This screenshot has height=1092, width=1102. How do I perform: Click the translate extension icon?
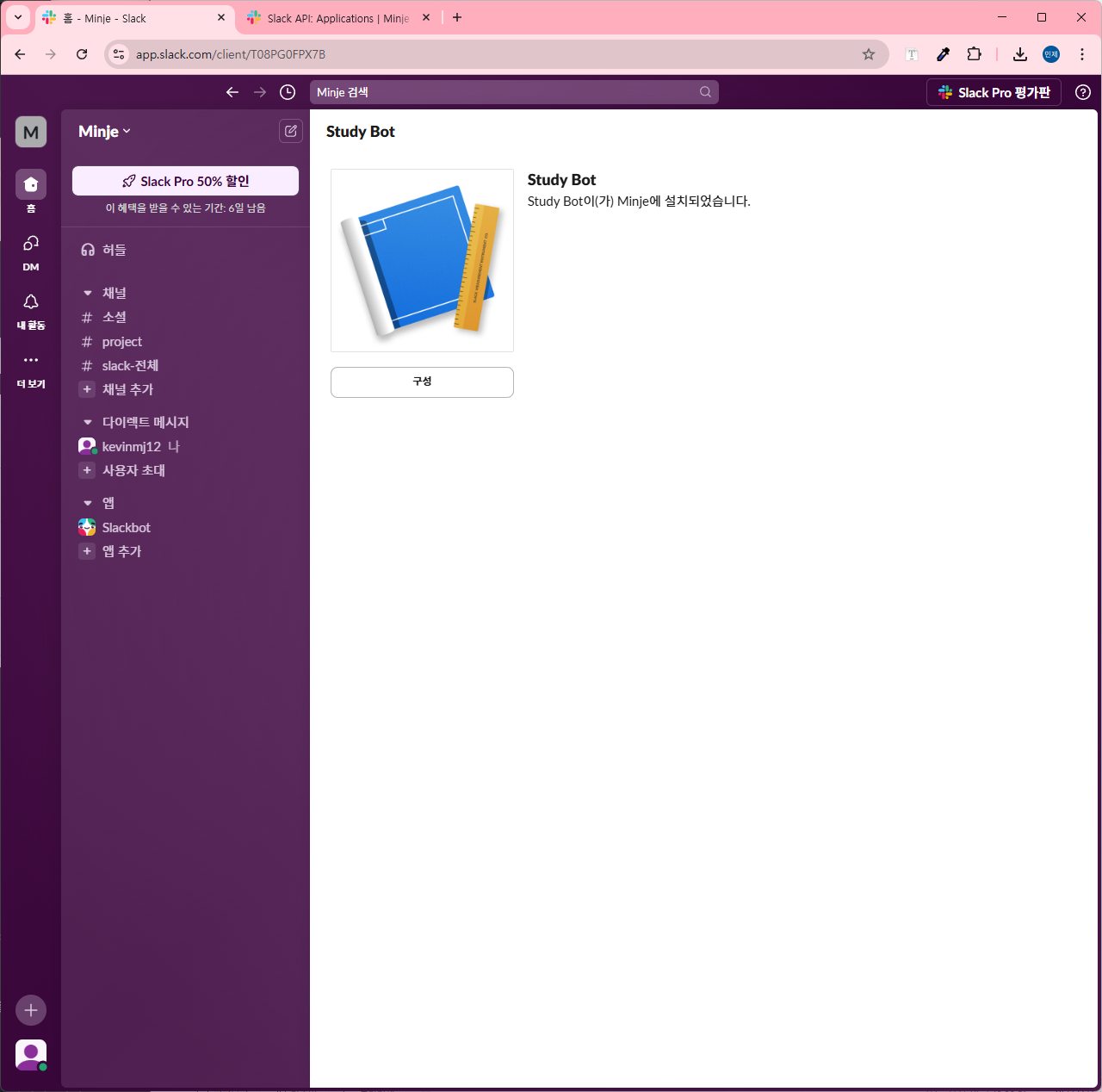(x=912, y=54)
